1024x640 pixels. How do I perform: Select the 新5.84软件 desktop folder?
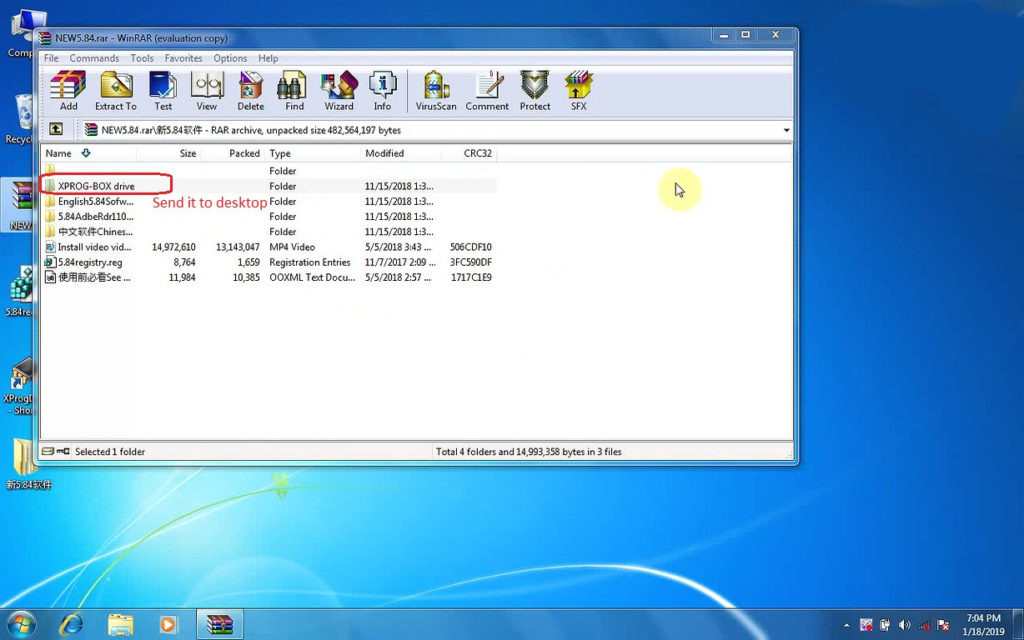click(27, 464)
